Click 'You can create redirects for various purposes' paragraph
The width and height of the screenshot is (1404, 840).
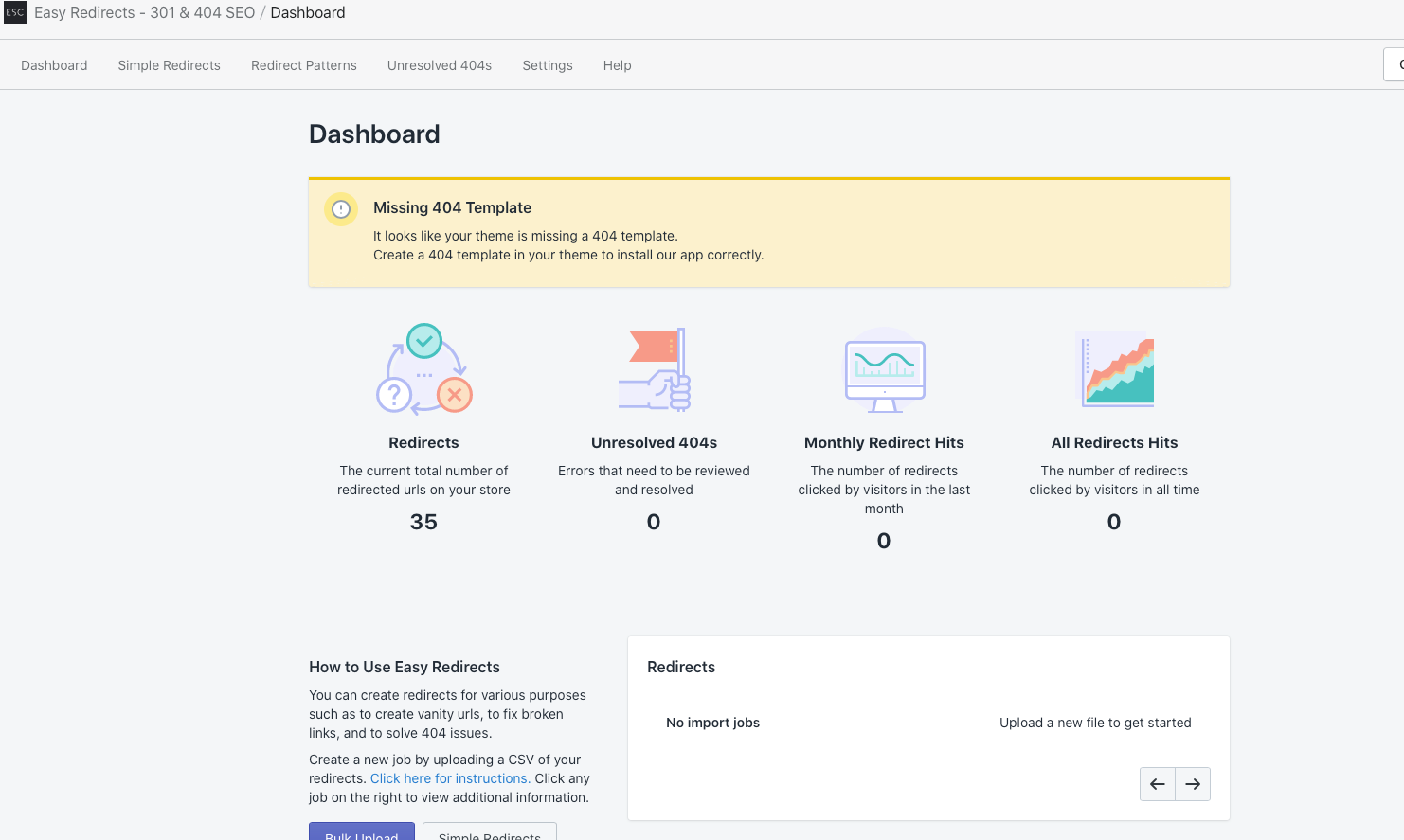(x=447, y=714)
